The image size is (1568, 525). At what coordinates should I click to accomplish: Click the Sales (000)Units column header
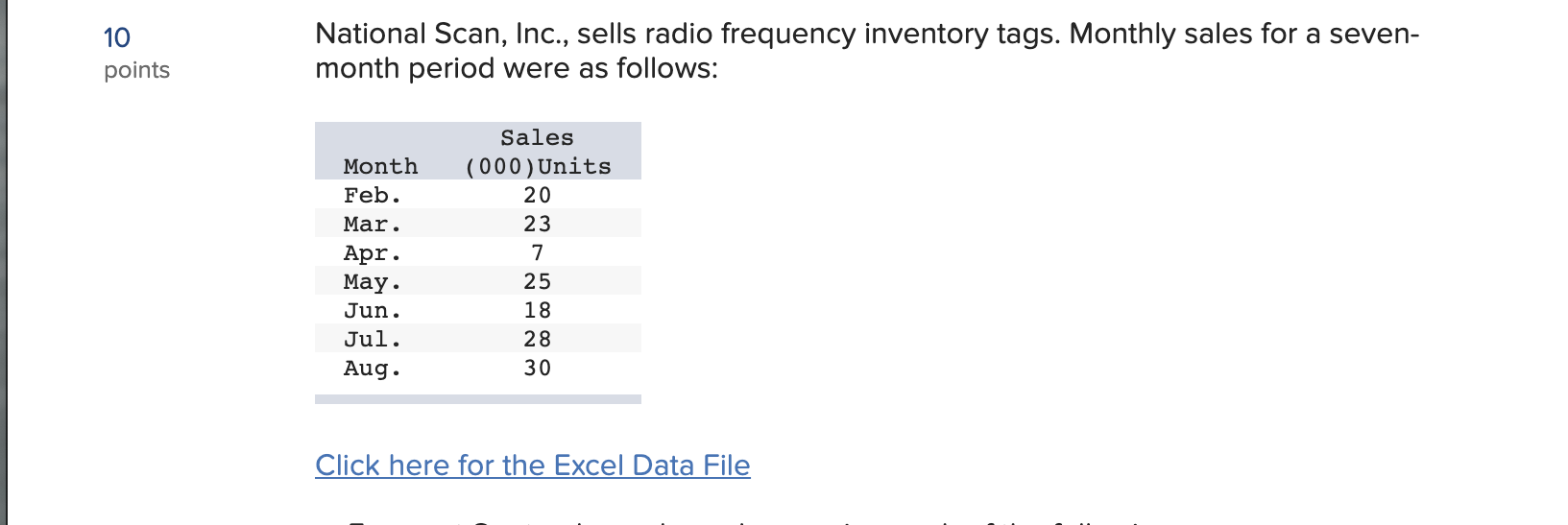tap(537, 153)
